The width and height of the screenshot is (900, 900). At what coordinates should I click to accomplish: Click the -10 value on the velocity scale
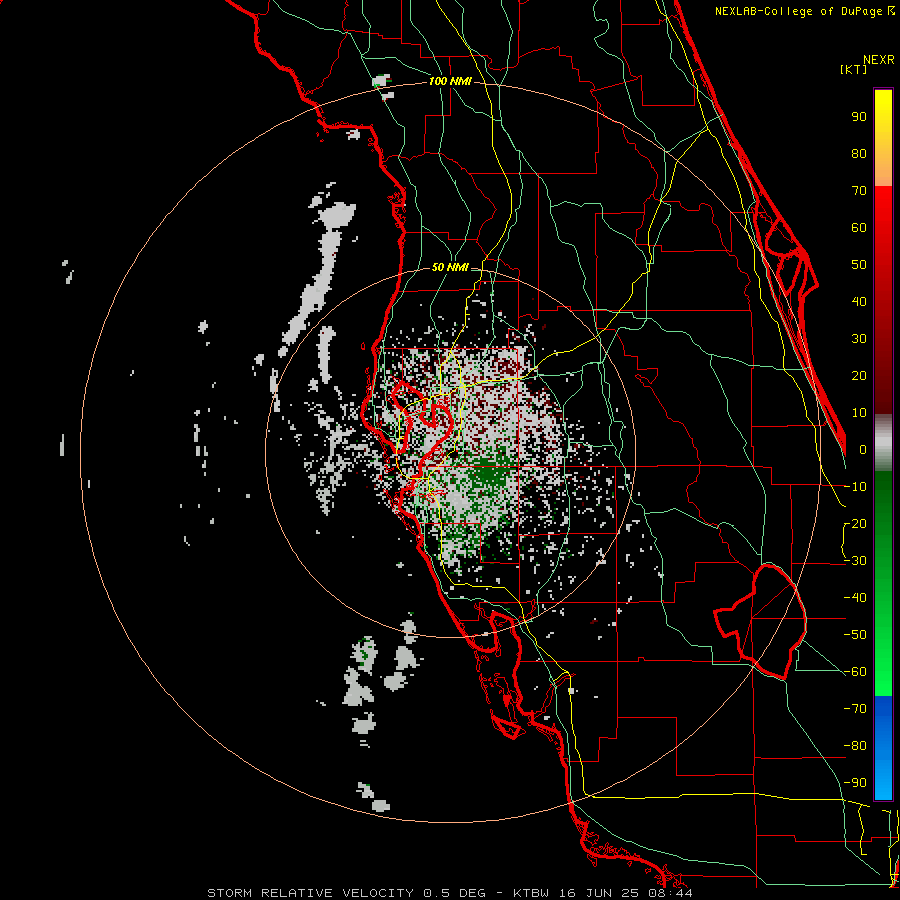click(x=855, y=487)
